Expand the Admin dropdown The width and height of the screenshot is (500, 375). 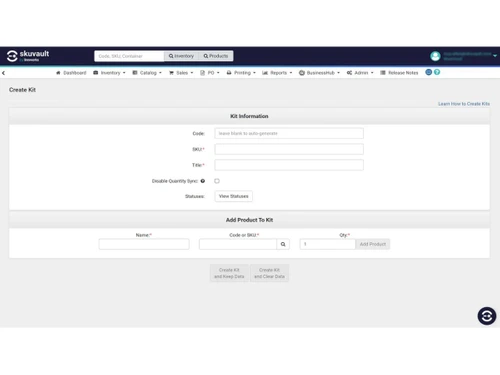[372, 73]
